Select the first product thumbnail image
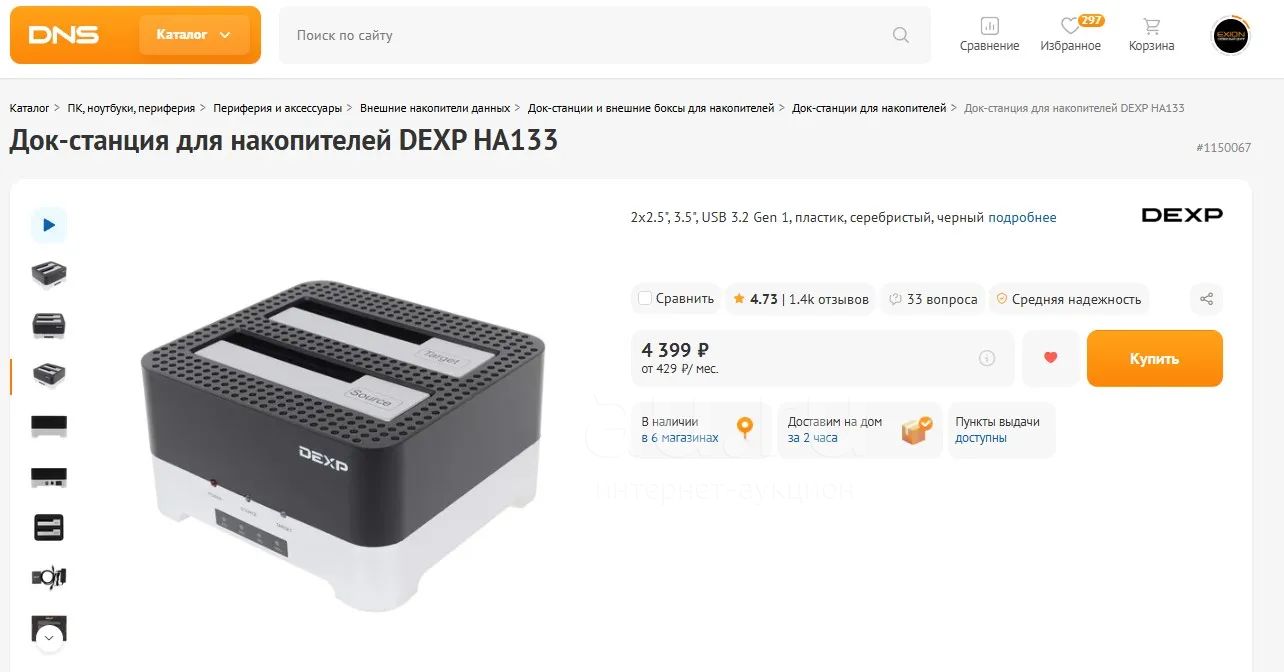The width and height of the screenshot is (1284, 672). tap(48, 273)
